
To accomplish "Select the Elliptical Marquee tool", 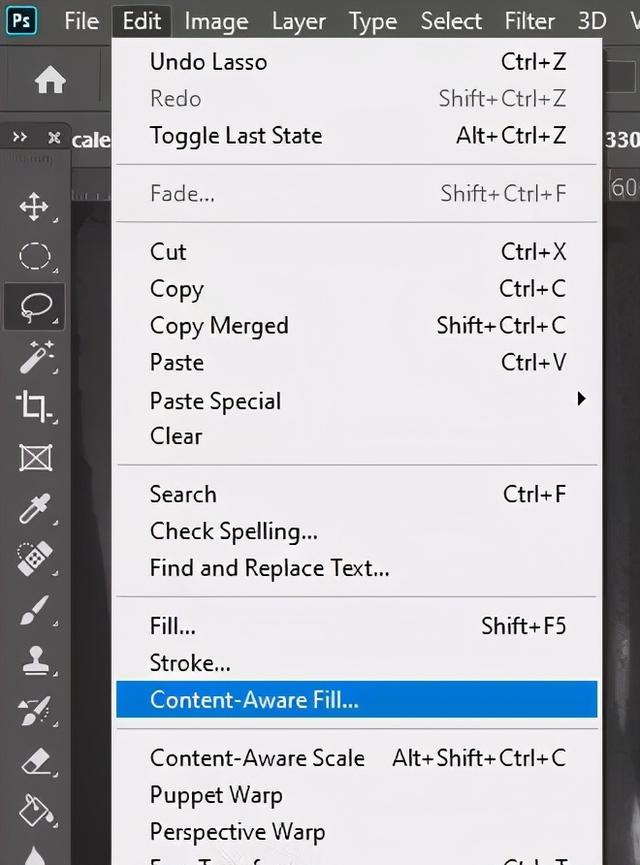I will point(35,257).
